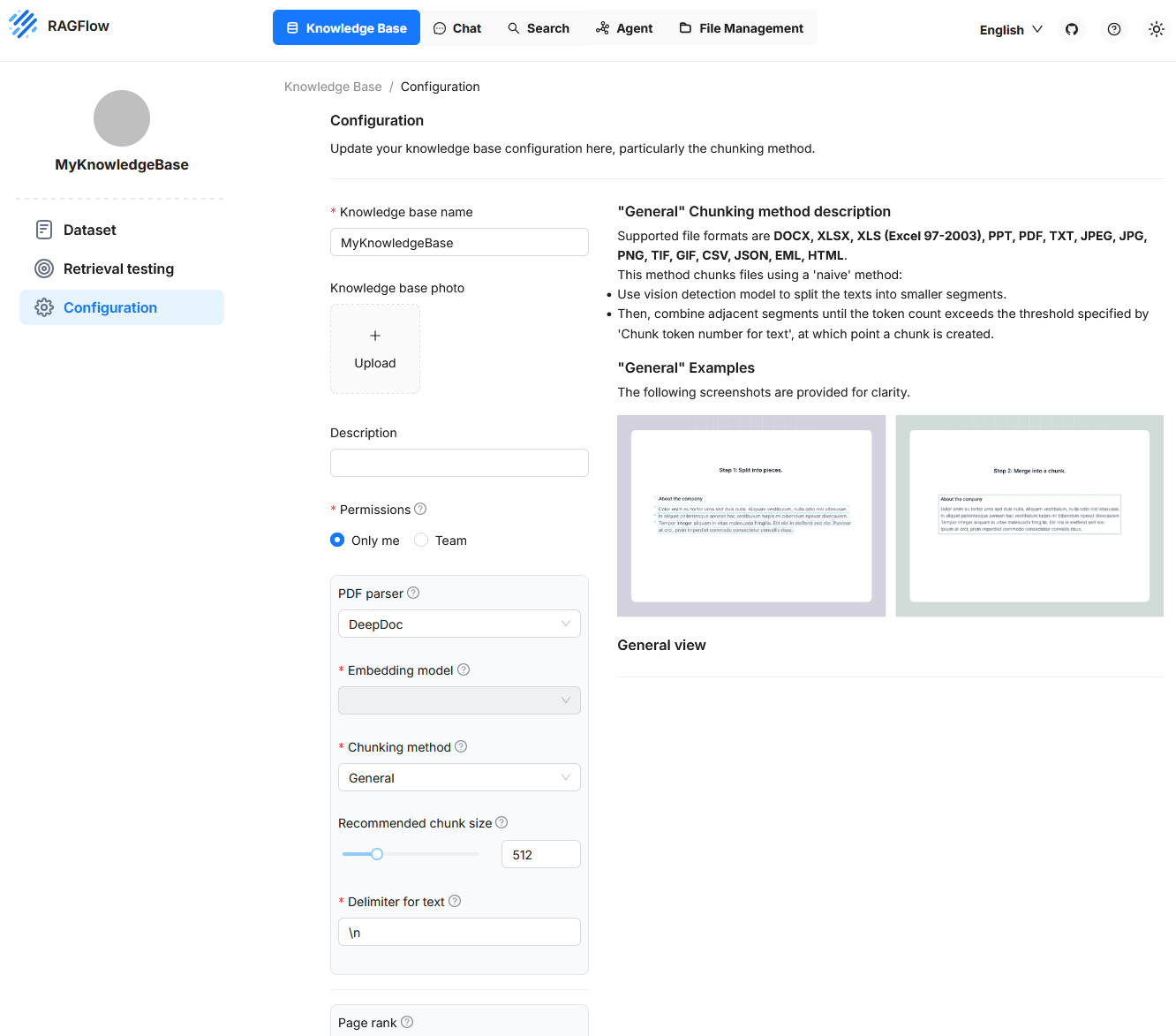Open the GitHub repository icon
Screen dimensions: 1176x1036
click(1071, 29)
